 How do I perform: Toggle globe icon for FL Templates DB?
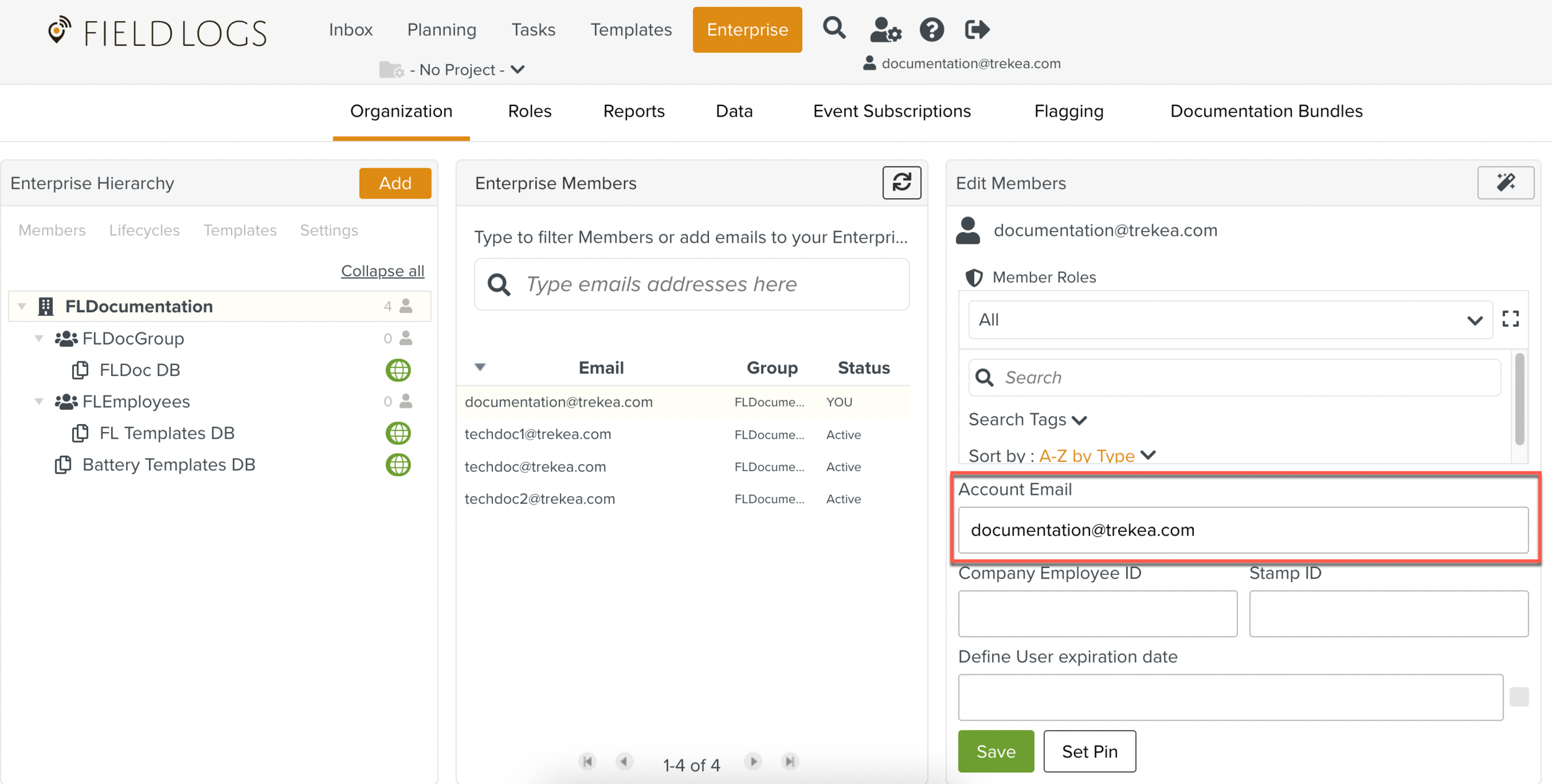click(x=398, y=433)
